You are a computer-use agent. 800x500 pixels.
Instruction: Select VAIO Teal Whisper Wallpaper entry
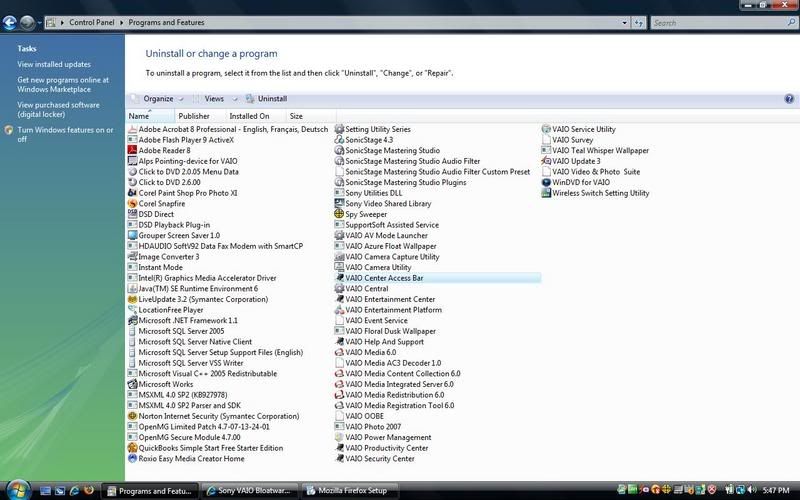(595, 151)
